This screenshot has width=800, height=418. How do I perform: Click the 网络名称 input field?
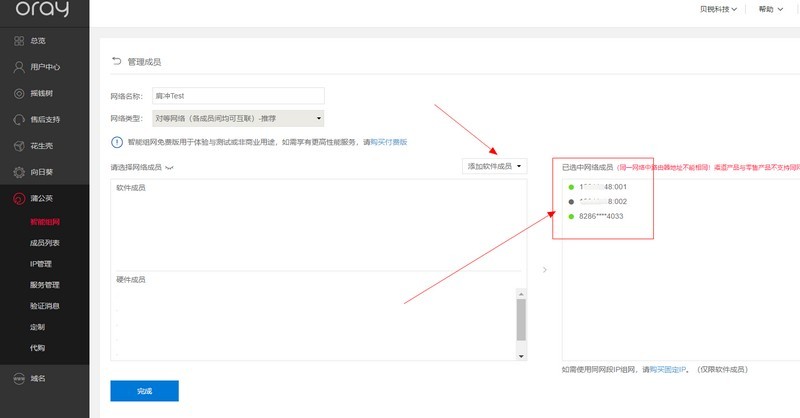click(x=238, y=96)
